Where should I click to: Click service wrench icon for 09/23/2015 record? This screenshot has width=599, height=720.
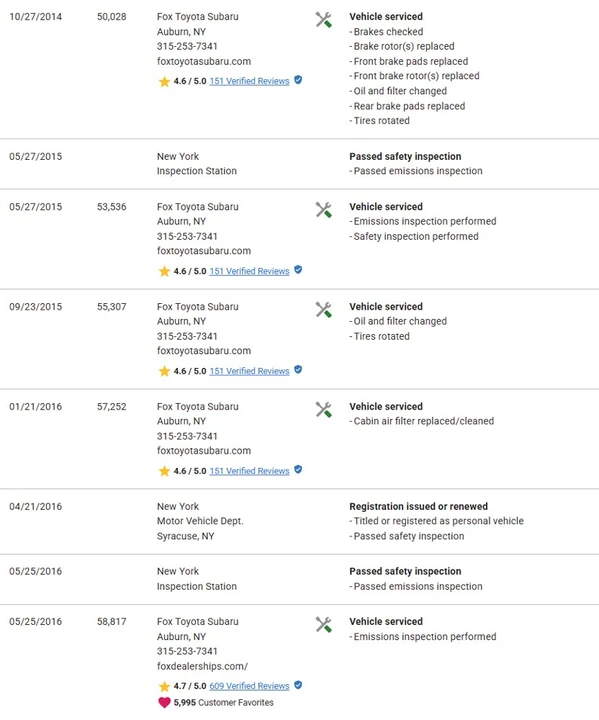323,309
